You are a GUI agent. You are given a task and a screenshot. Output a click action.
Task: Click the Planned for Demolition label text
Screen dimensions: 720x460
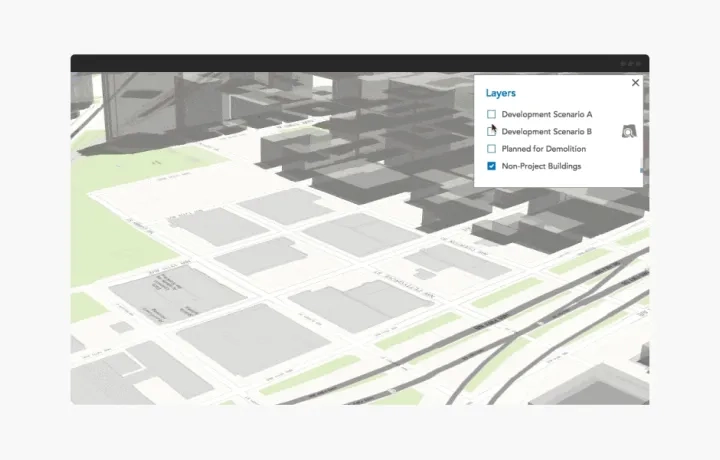[x=543, y=149]
